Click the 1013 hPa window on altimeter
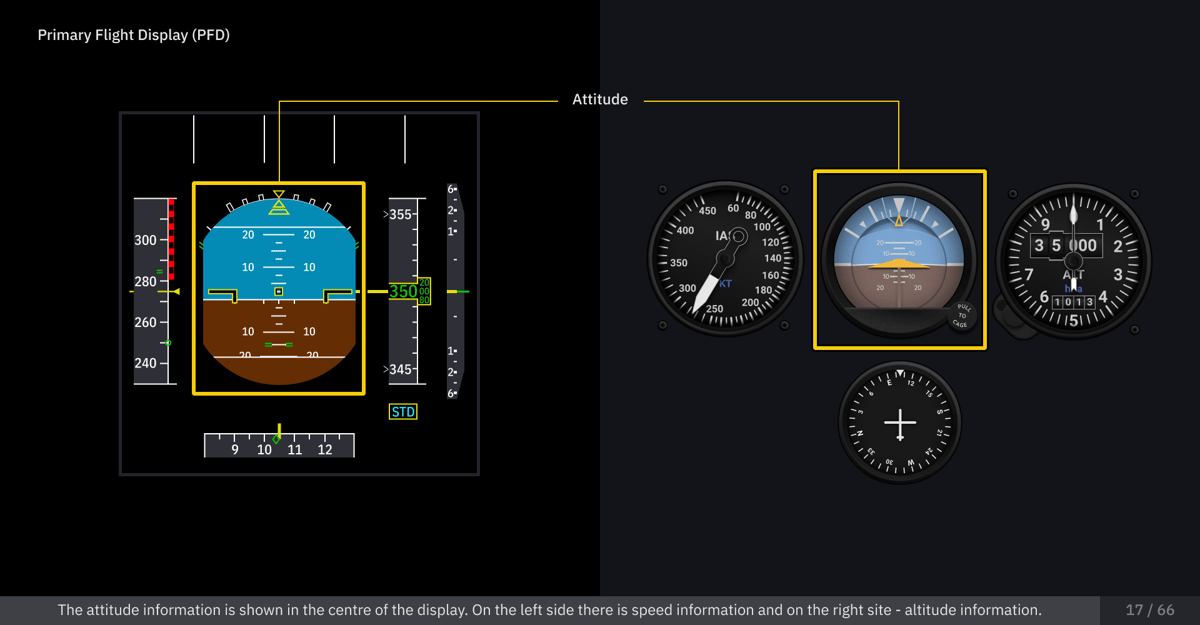This screenshot has width=1200, height=625. (x=1072, y=302)
